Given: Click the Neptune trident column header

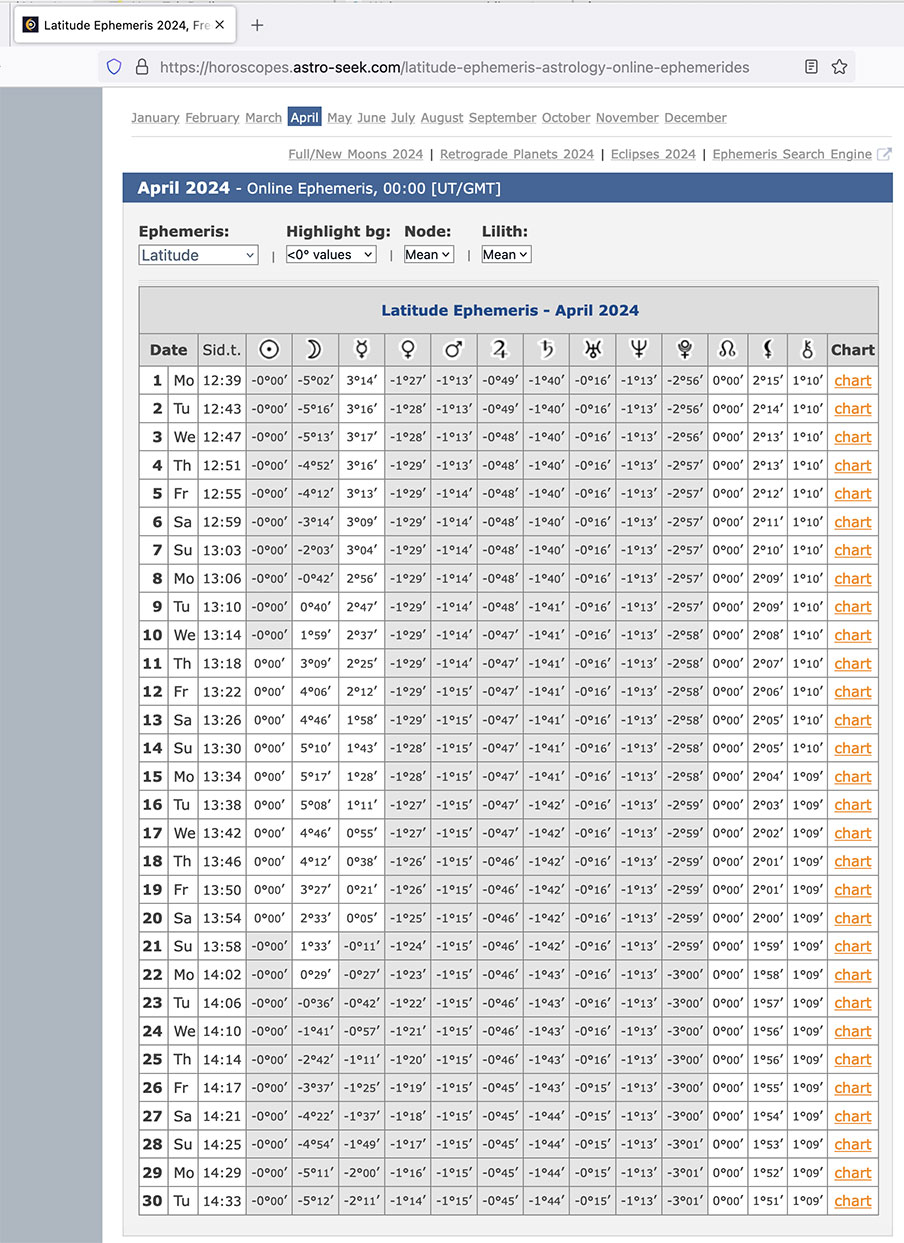Looking at the screenshot, I should tap(638, 350).
